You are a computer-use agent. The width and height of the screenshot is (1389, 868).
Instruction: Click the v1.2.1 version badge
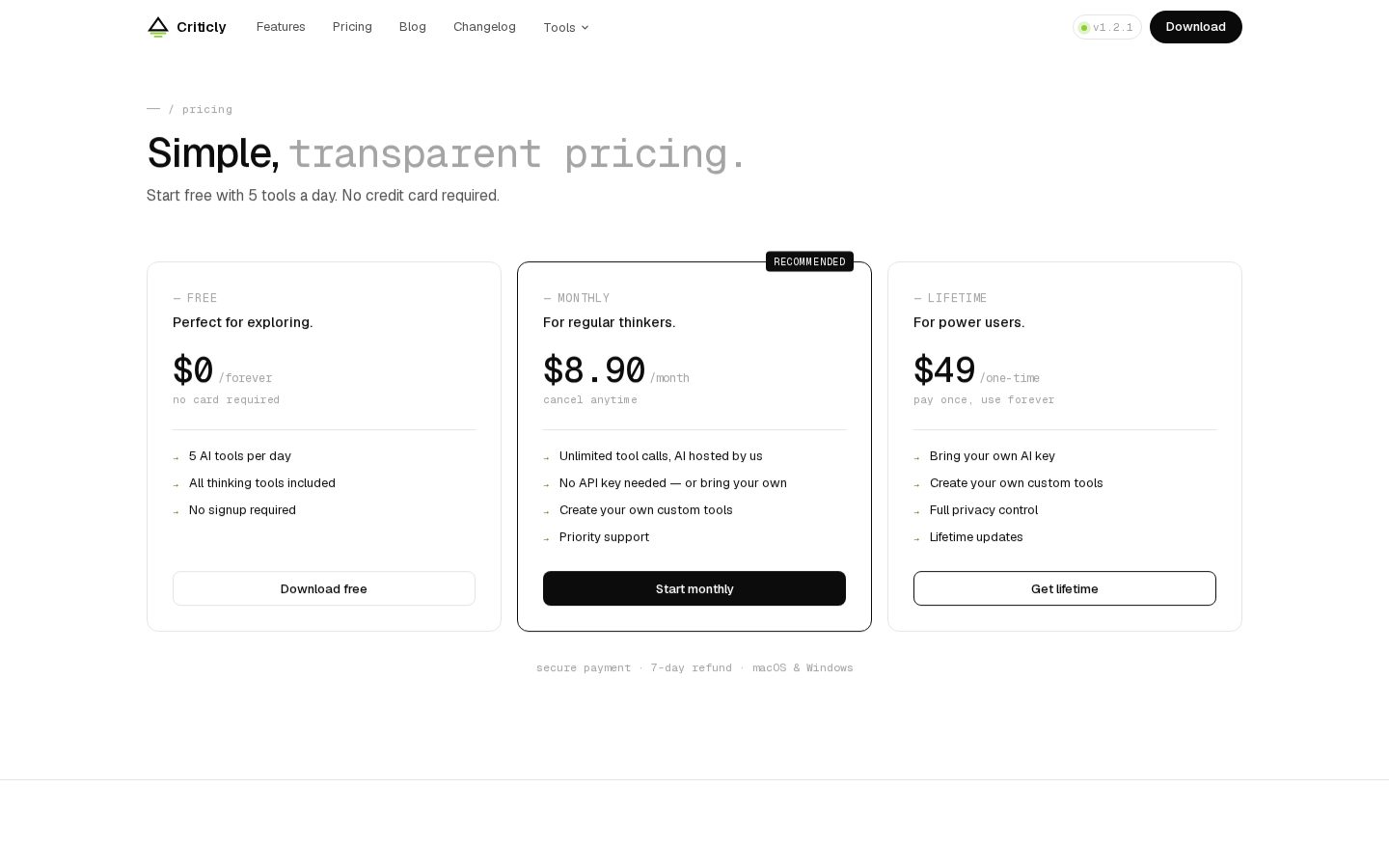[x=1107, y=27]
